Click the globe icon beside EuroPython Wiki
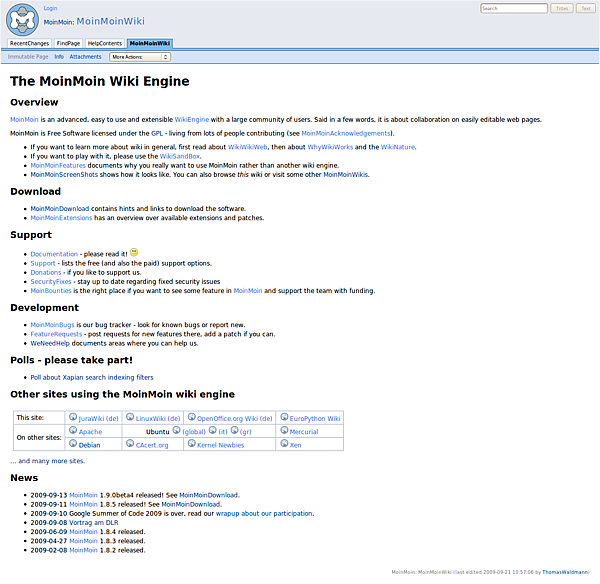Viewport: 600px width, 584px height. click(283, 418)
